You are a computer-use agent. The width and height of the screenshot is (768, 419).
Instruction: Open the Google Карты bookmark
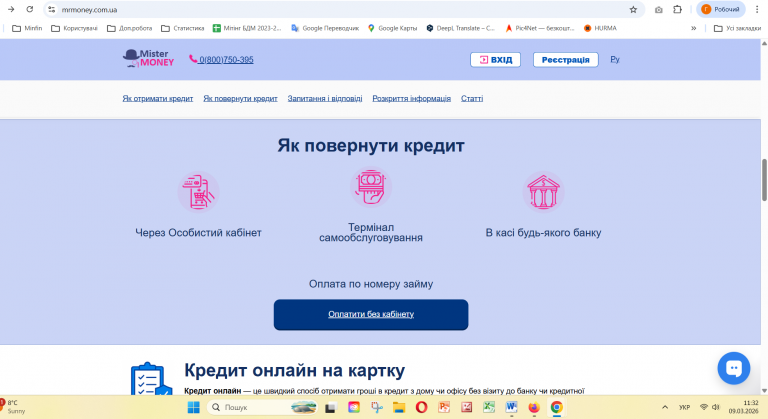pyautogui.click(x=392, y=28)
